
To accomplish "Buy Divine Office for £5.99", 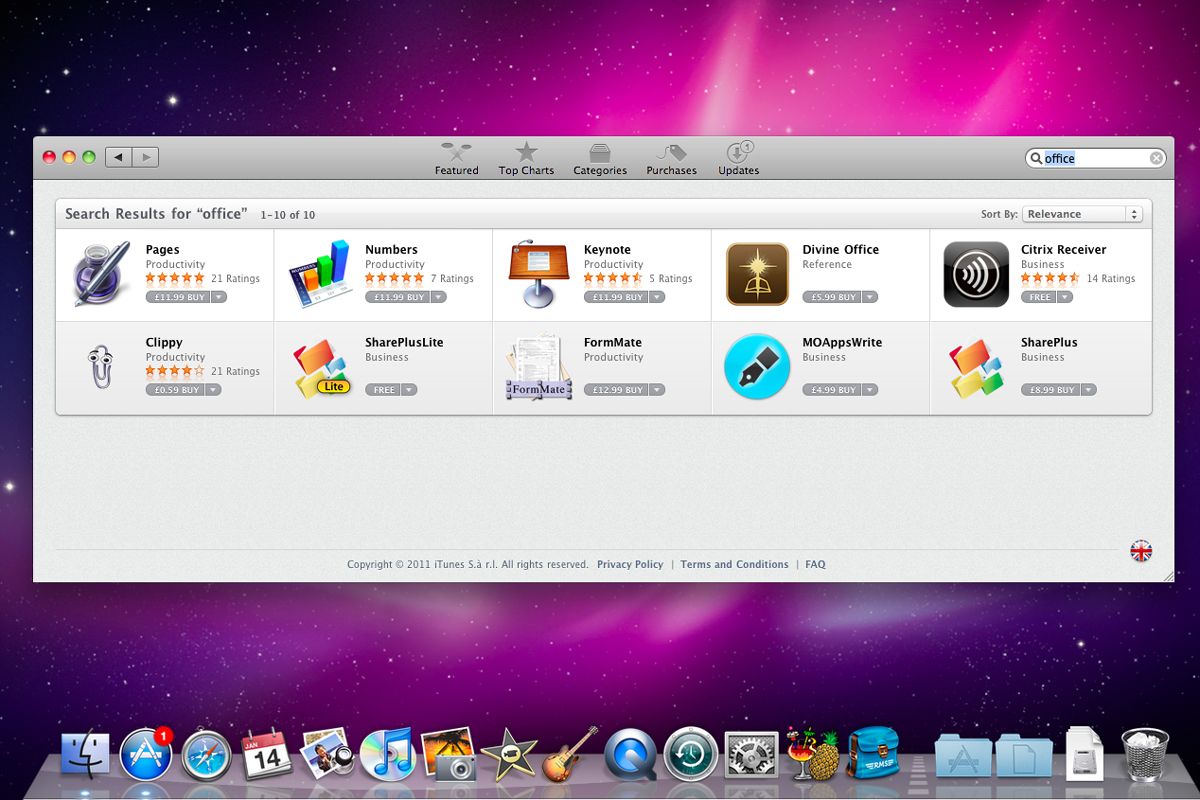I will [x=831, y=297].
